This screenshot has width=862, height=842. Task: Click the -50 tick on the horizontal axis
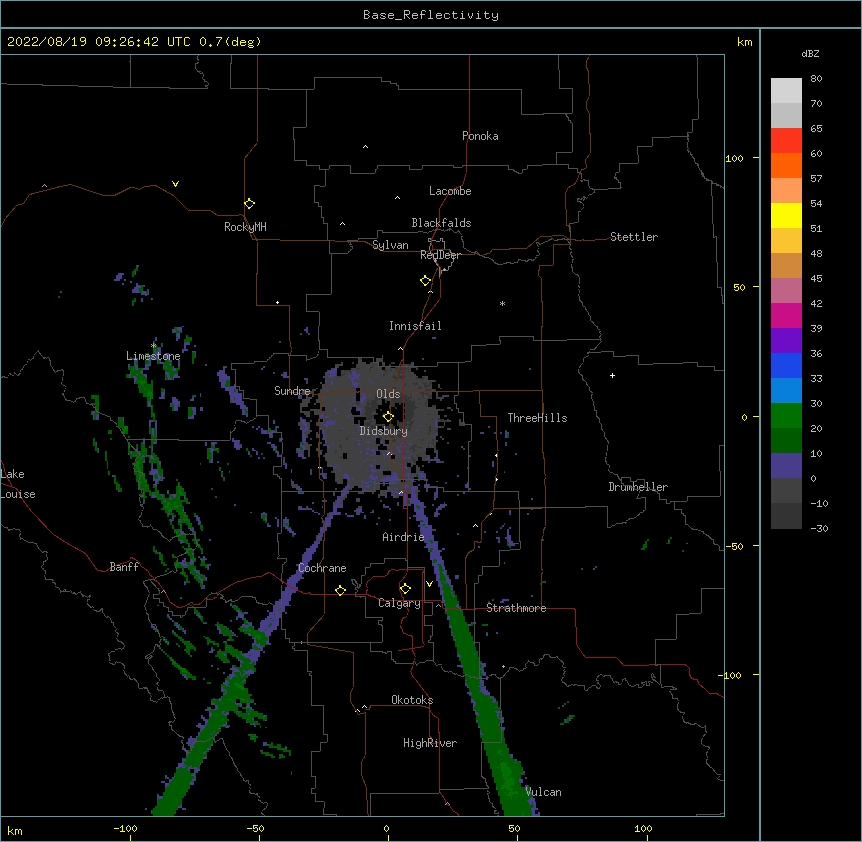pyautogui.click(x=255, y=828)
